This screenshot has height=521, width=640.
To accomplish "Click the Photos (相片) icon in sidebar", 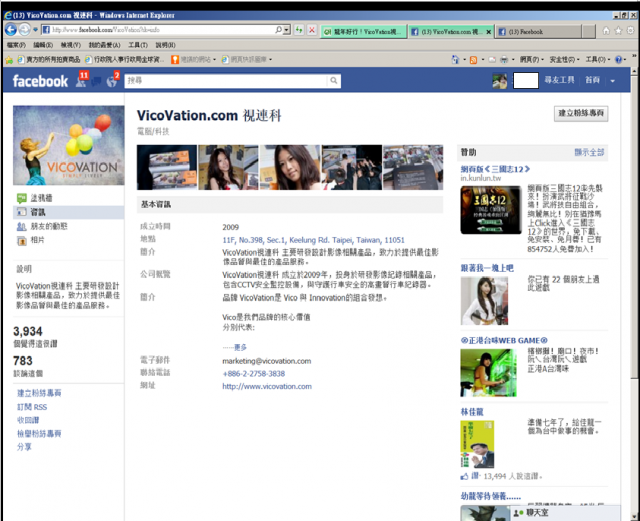I will (22, 240).
